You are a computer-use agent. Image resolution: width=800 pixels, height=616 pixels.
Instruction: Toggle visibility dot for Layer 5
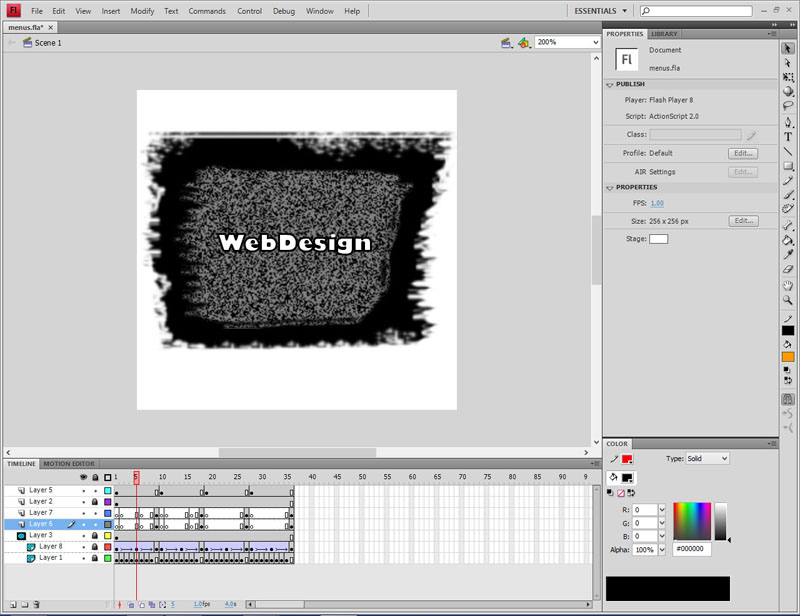(x=84, y=491)
